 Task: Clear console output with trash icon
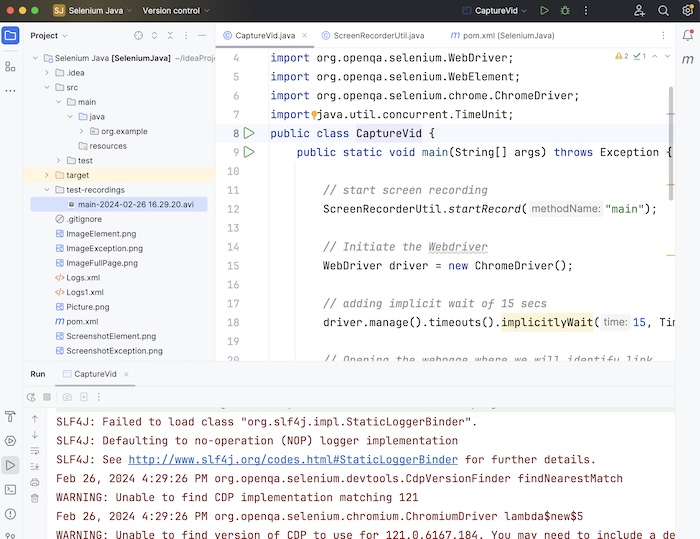click(x=35, y=499)
